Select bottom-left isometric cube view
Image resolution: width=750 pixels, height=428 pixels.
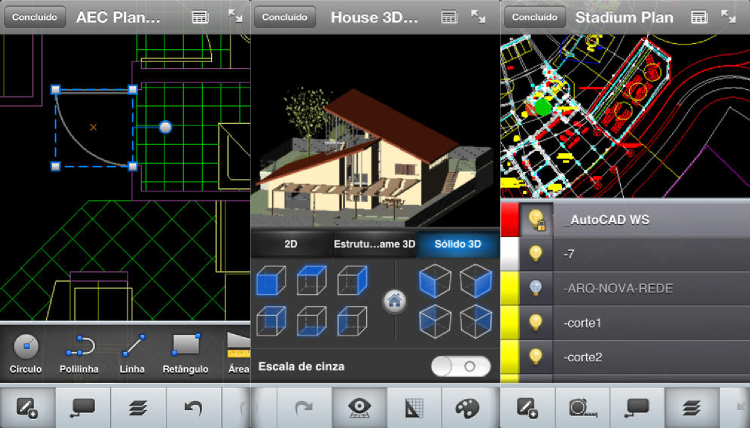pyautogui.click(x=435, y=321)
